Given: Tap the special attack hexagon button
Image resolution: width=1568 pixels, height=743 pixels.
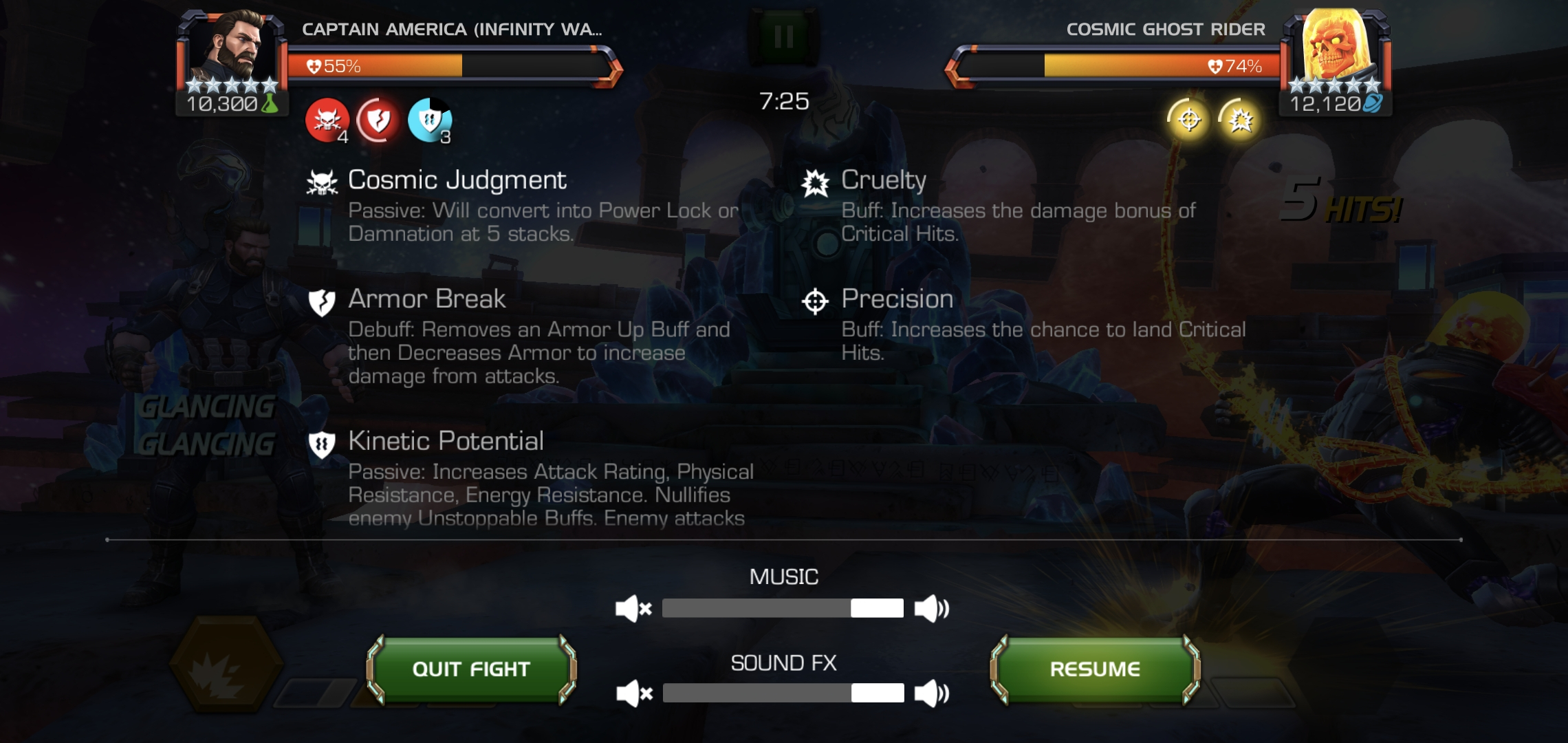Looking at the screenshot, I should pos(226,665).
